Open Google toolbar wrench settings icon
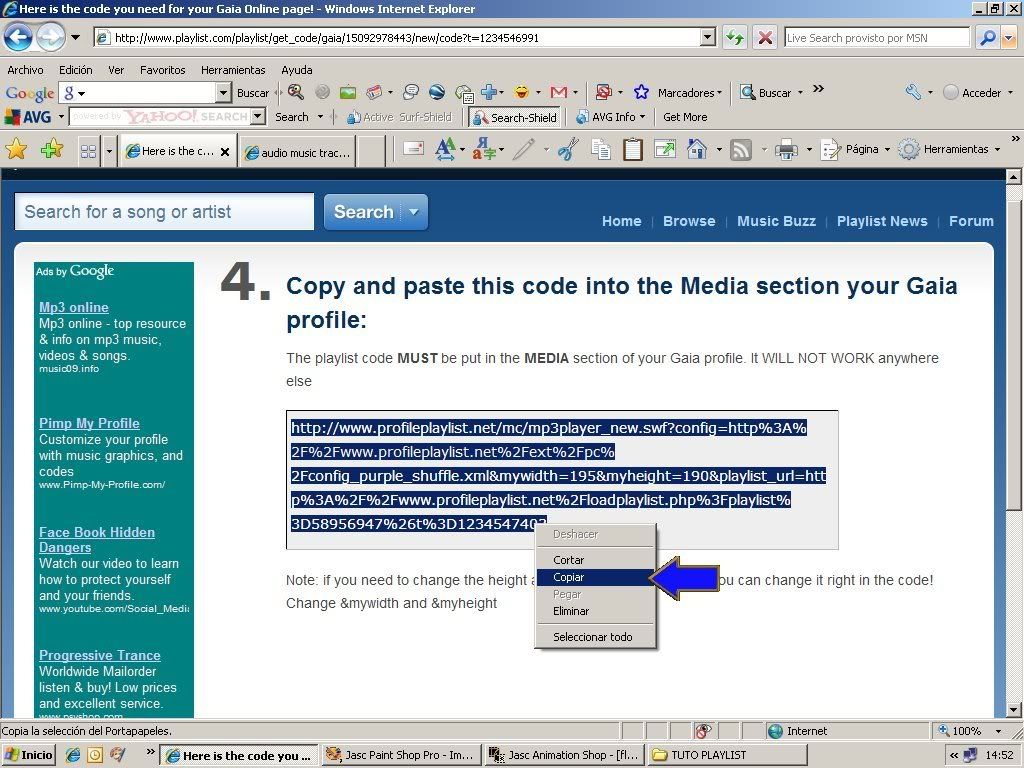This screenshot has width=1024, height=768. pyautogui.click(x=913, y=92)
